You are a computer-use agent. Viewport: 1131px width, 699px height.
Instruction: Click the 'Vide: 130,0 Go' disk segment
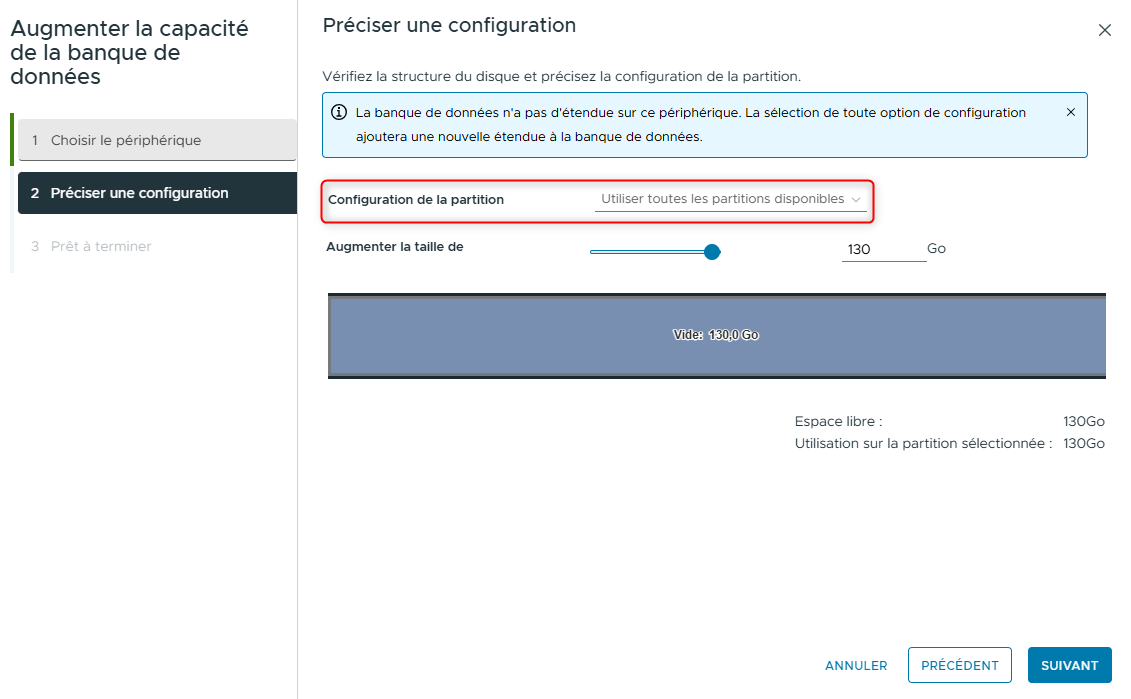click(x=716, y=334)
